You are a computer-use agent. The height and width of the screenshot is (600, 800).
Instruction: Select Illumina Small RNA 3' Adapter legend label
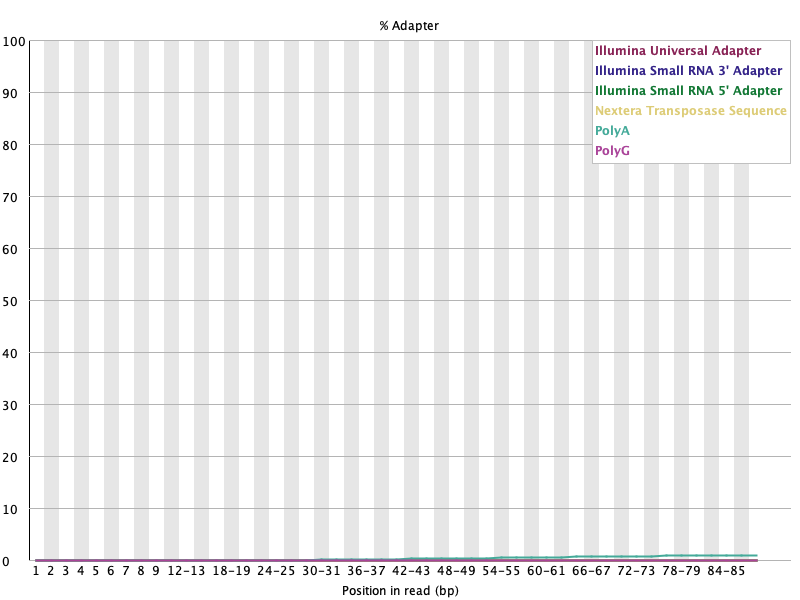click(x=688, y=71)
